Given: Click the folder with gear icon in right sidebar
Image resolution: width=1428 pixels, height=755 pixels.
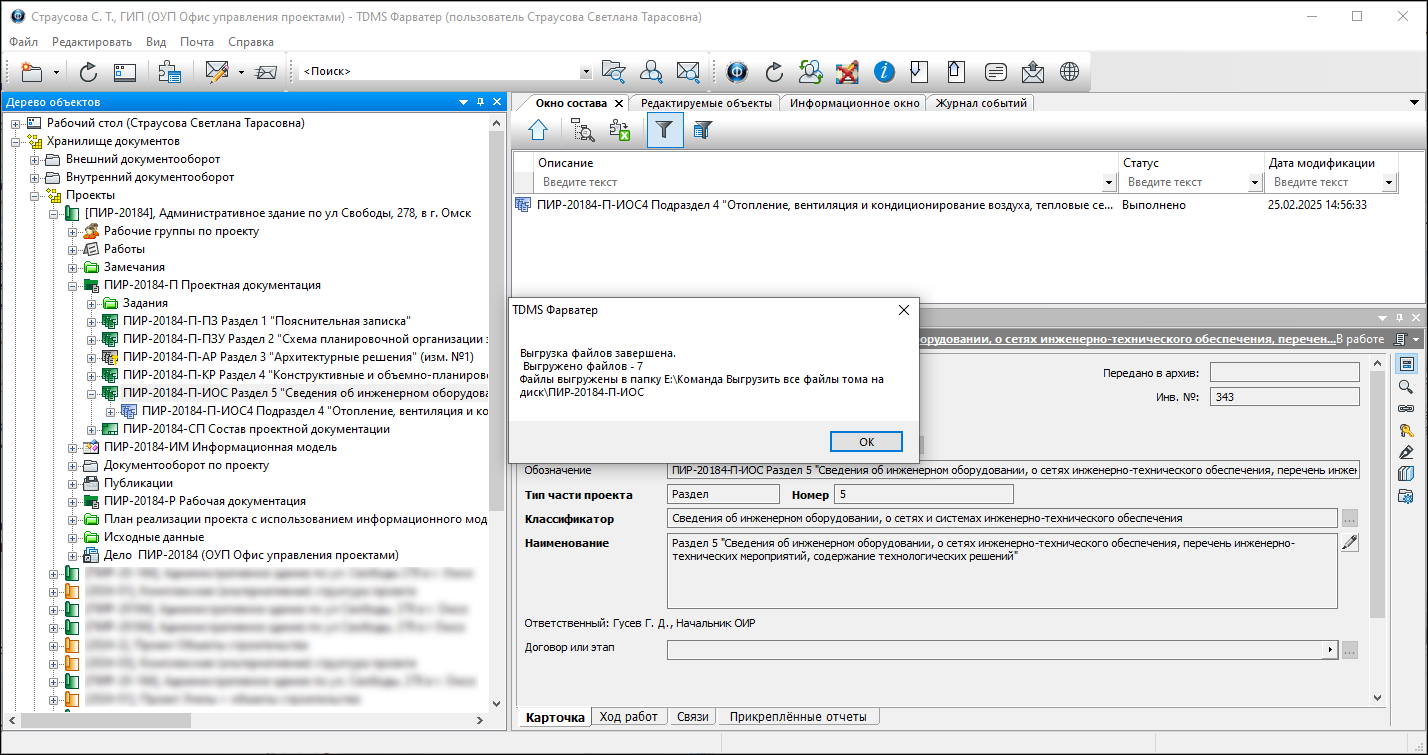Looking at the screenshot, I should (1406, 496).
